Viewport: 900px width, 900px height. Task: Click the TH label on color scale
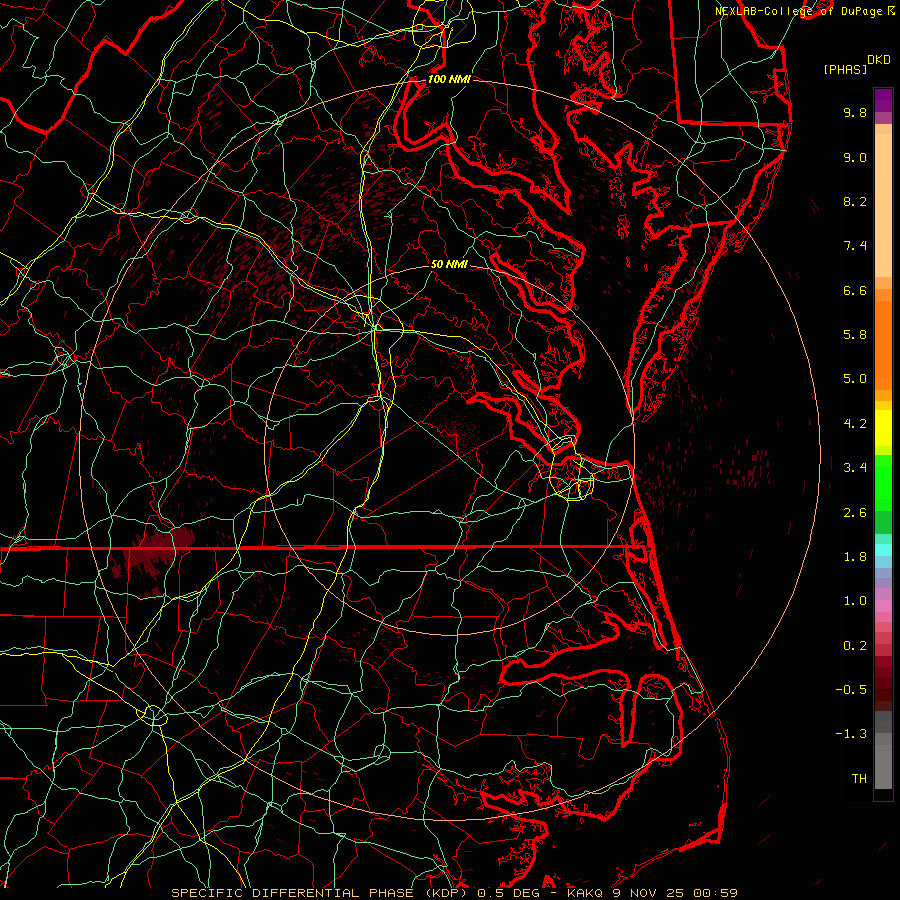tap(859, 779)
